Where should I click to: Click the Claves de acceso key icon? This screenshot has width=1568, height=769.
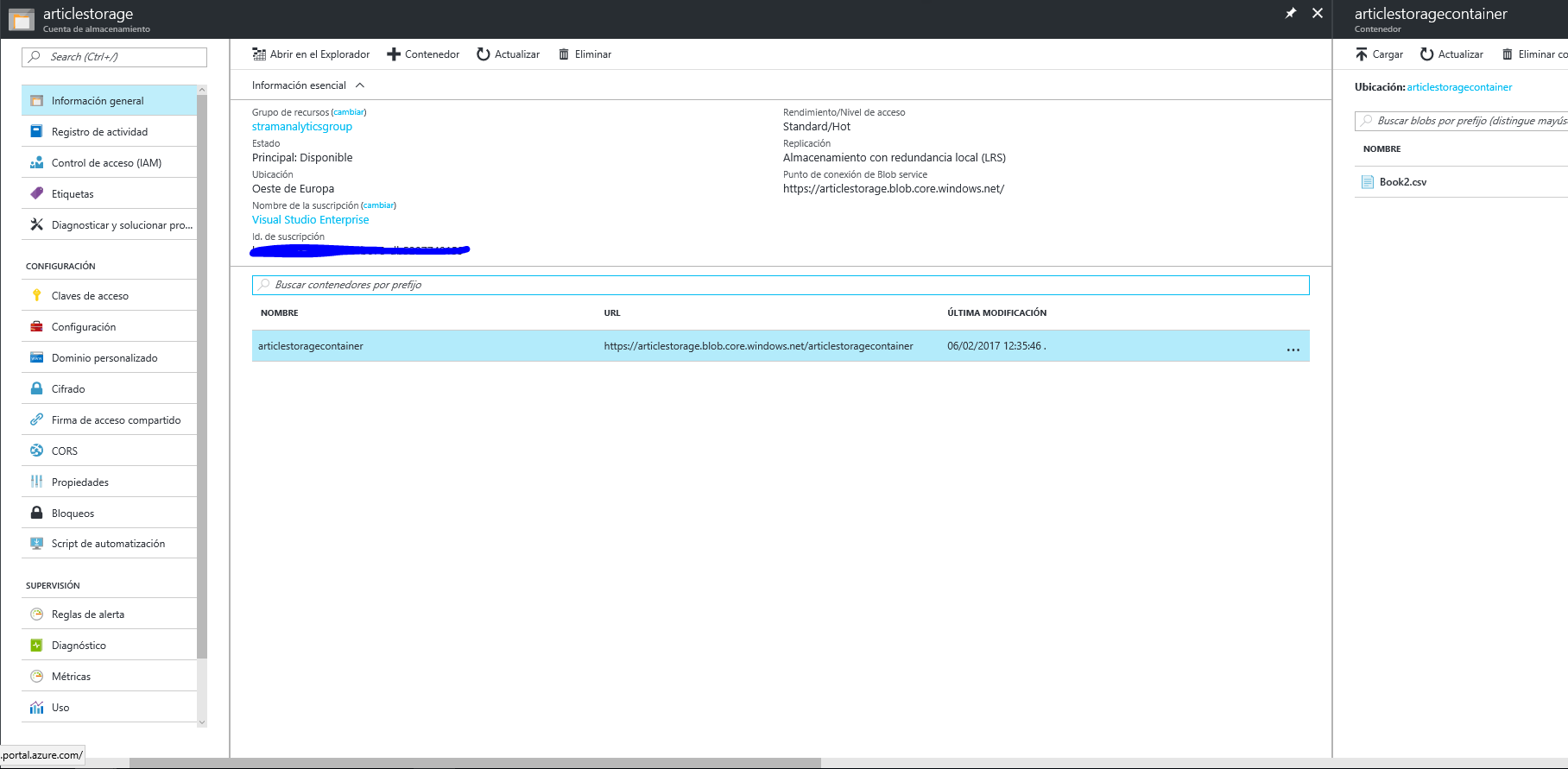(x=36, y=295)
